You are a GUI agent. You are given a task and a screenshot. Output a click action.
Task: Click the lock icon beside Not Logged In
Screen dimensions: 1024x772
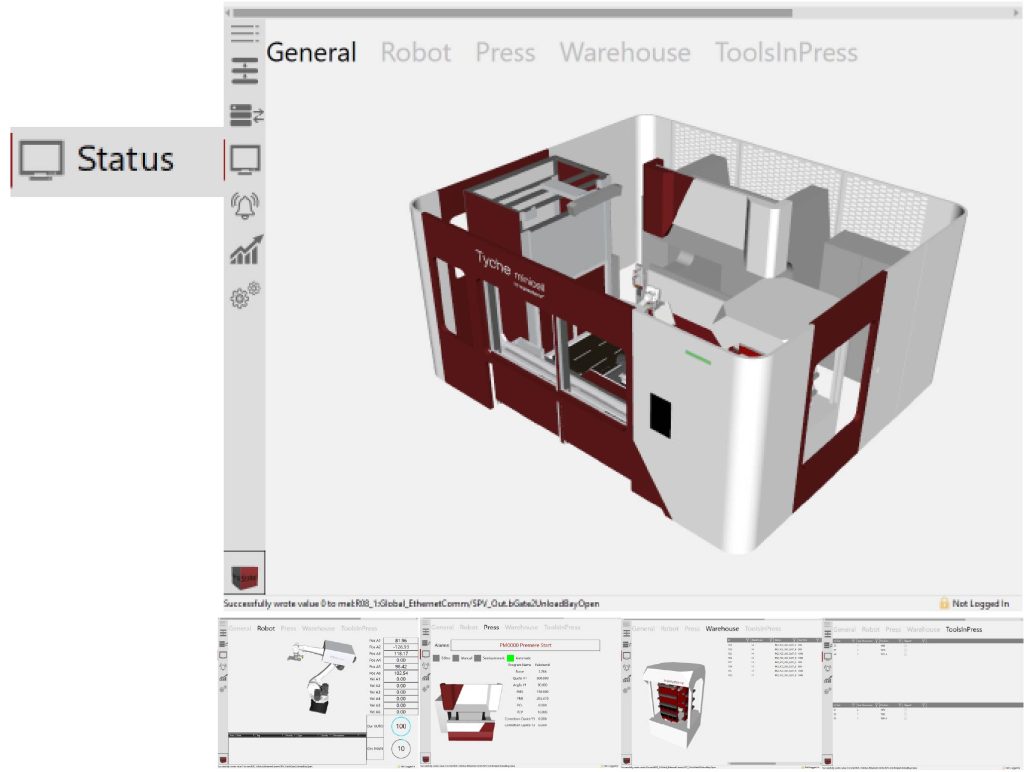tap(943, 603)
